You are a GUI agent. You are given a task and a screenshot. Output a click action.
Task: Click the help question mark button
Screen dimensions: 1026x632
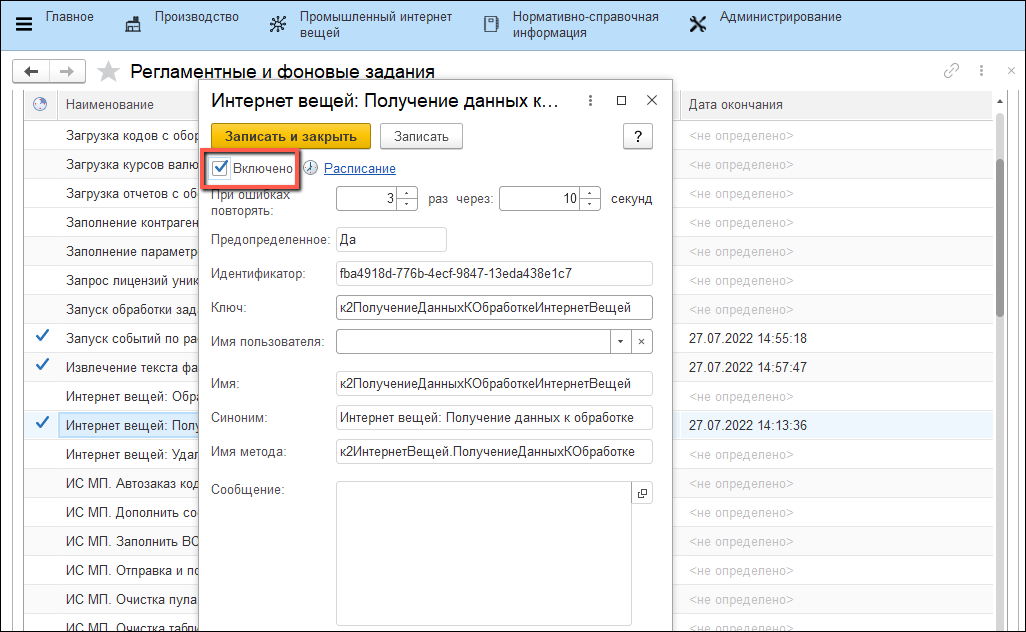click(x=637, y=137)
